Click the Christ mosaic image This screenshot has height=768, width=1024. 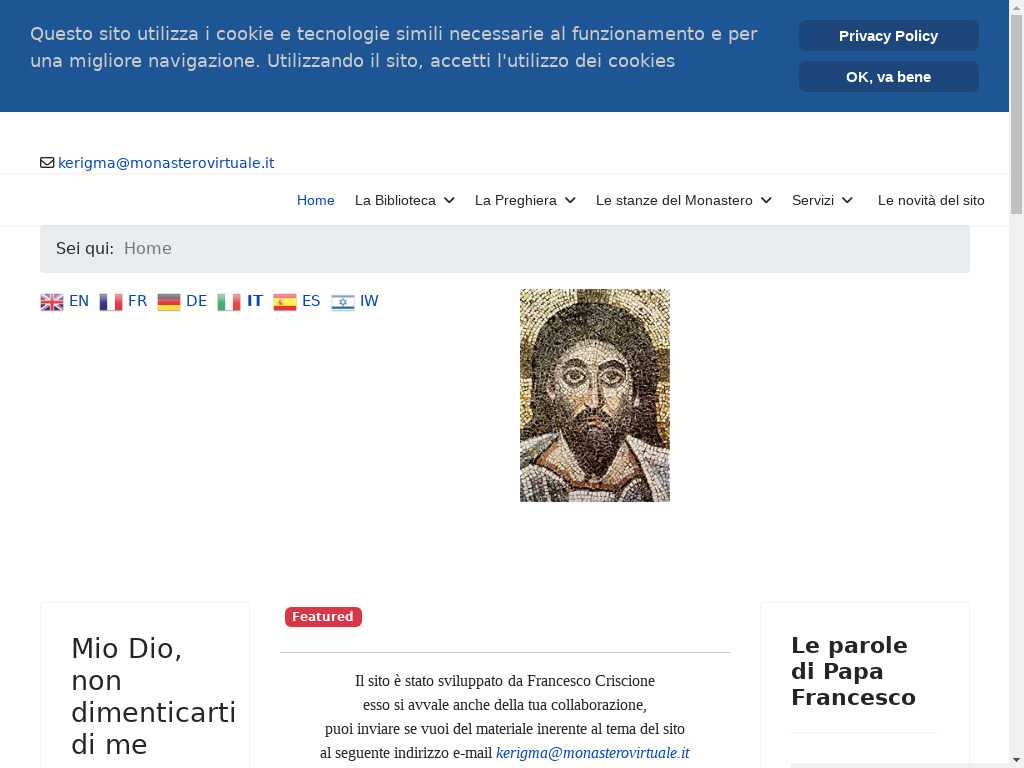point(595,395)
